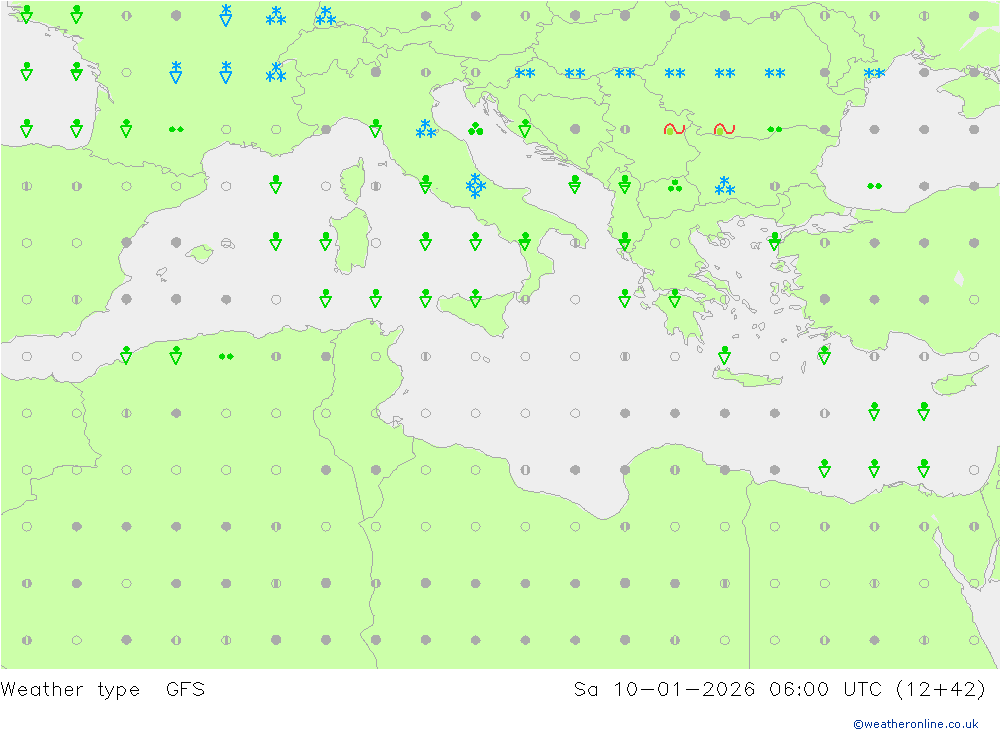Click the right red freezing-rain symbol over Romania
1000x733 pixels.
(724, 129)
